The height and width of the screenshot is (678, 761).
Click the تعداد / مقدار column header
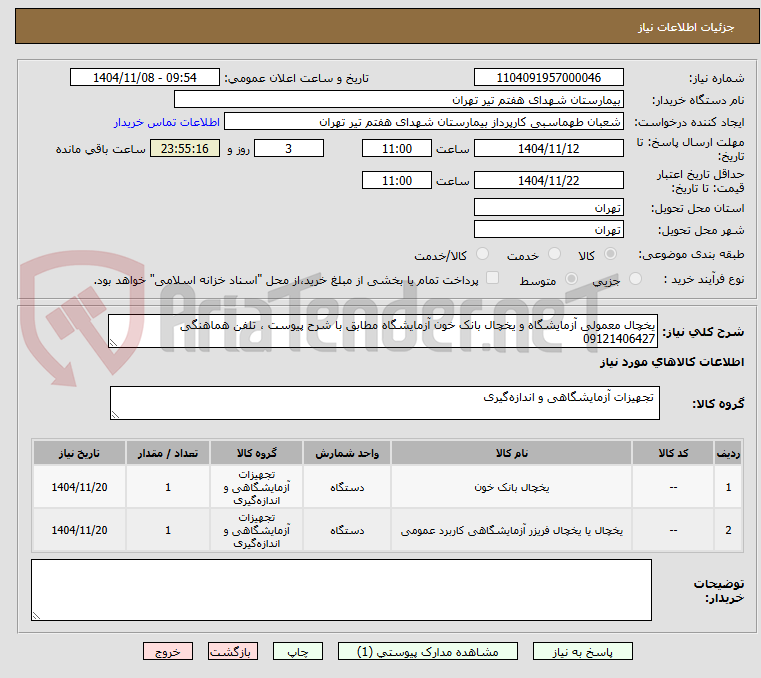coord(167,453)
